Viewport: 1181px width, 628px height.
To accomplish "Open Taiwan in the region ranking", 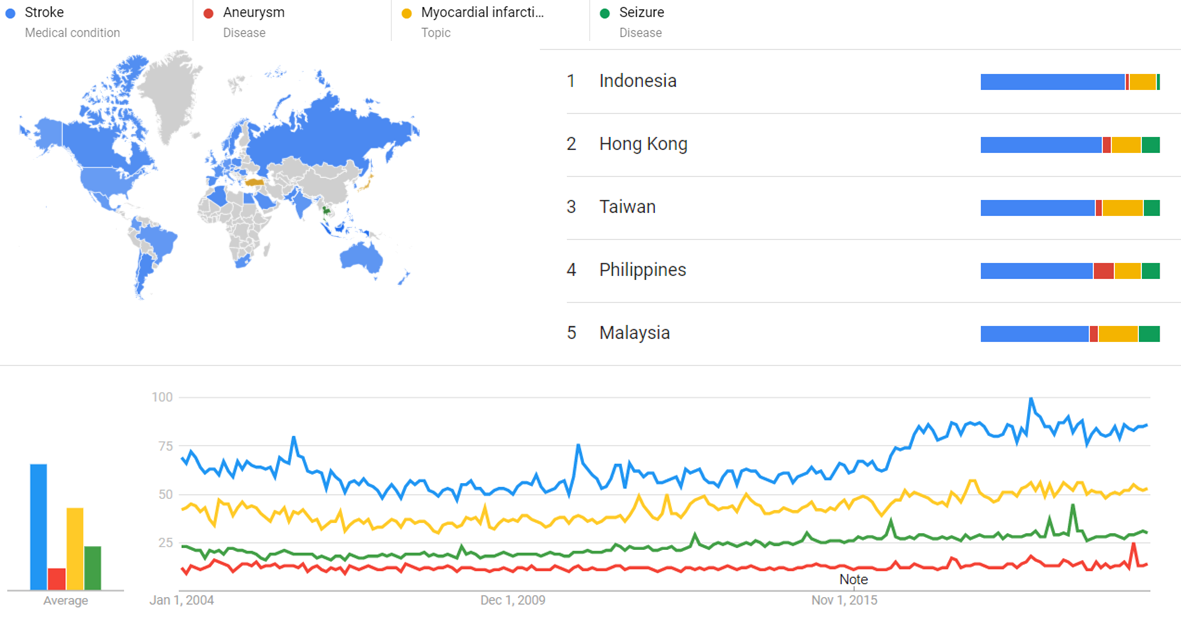I will [x=627, y=207].
